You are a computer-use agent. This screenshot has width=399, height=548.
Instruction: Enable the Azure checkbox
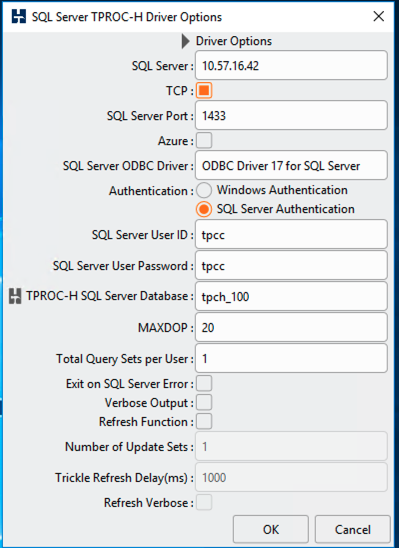coord(204,140)
